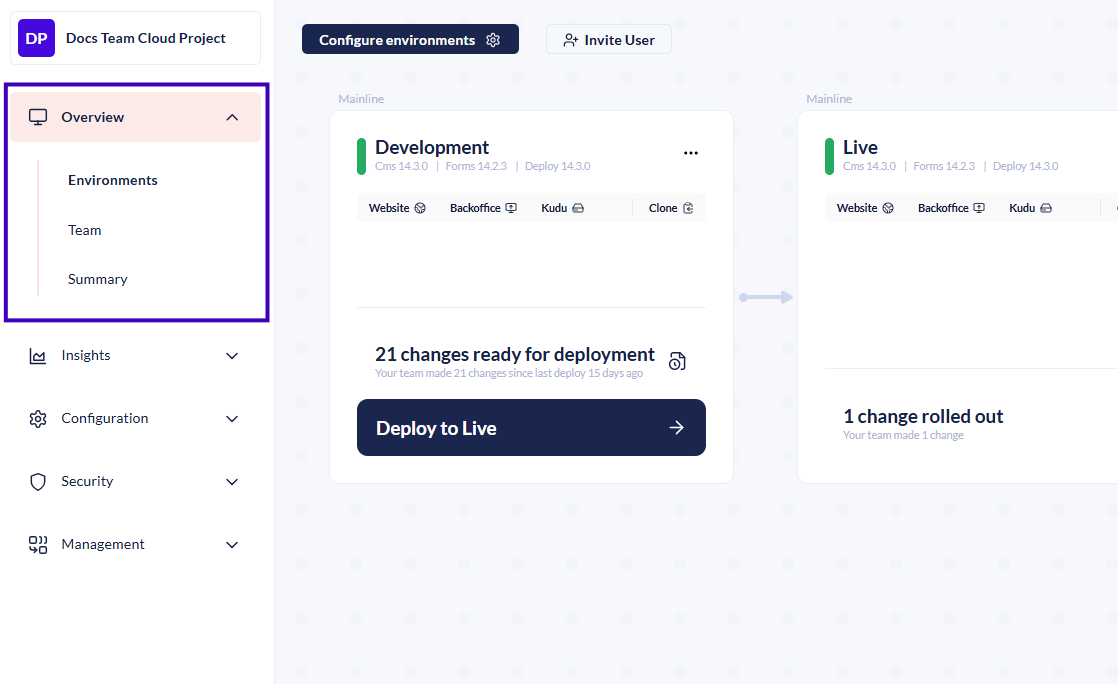Click the DP project avatar icon
1118x684 pixels.
coord(36,38)
